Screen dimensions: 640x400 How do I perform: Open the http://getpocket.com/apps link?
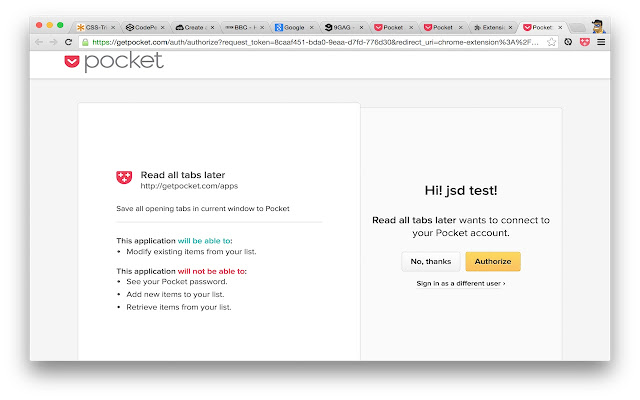189,186
